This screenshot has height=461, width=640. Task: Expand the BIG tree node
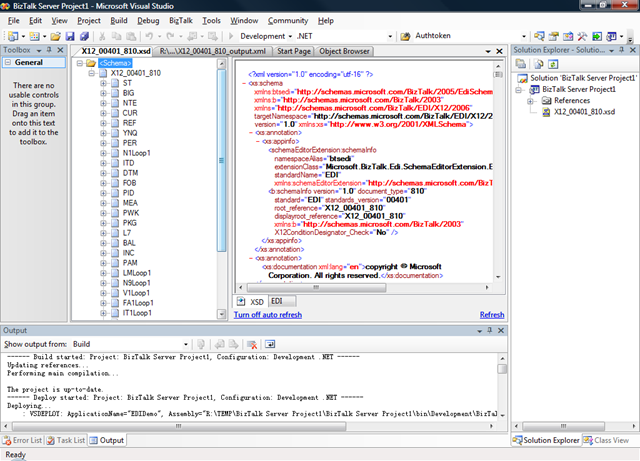click(103, 93)
